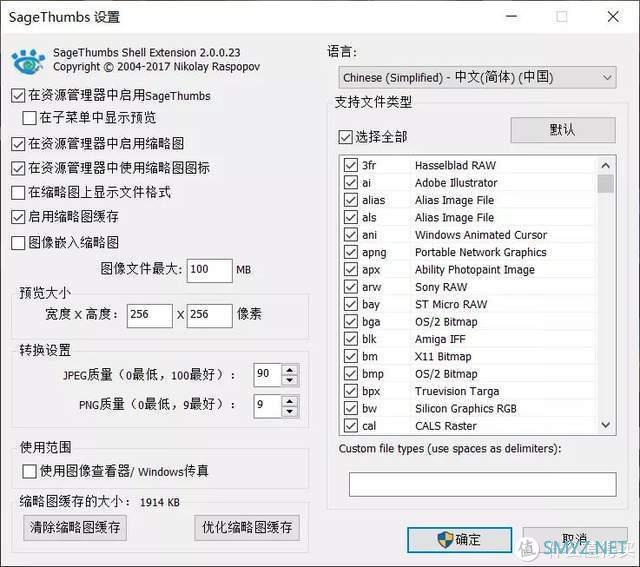Uncheck the bpx Truevision Targa type
The height and width of the screenshot is (567, 640).
(351, 391)
